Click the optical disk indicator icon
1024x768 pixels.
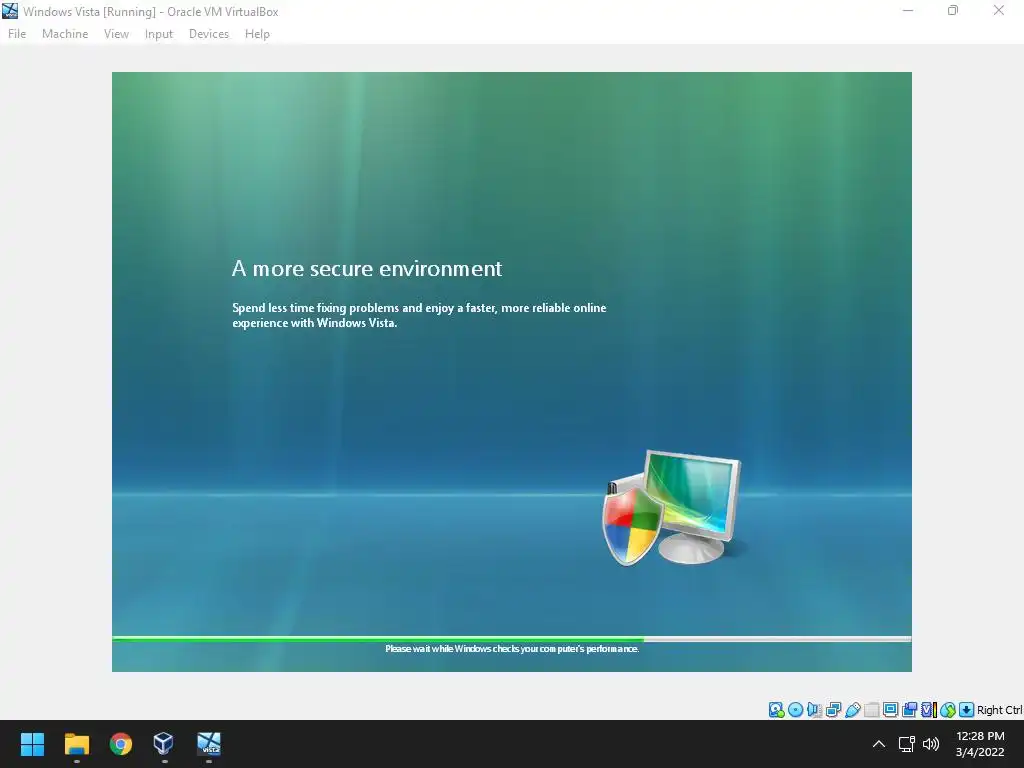795,710
